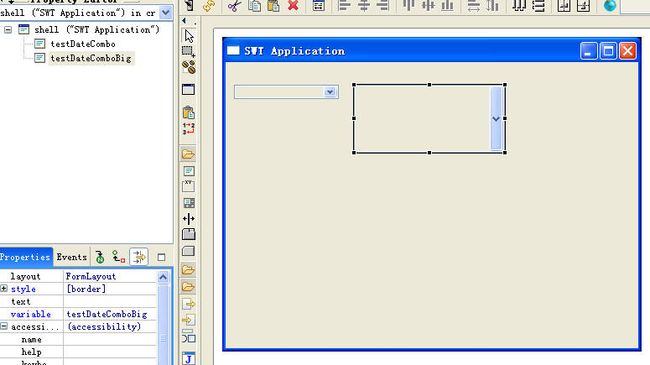
Task: Select the rounded CTabFolder icon in palette
Action: point(189,251)
